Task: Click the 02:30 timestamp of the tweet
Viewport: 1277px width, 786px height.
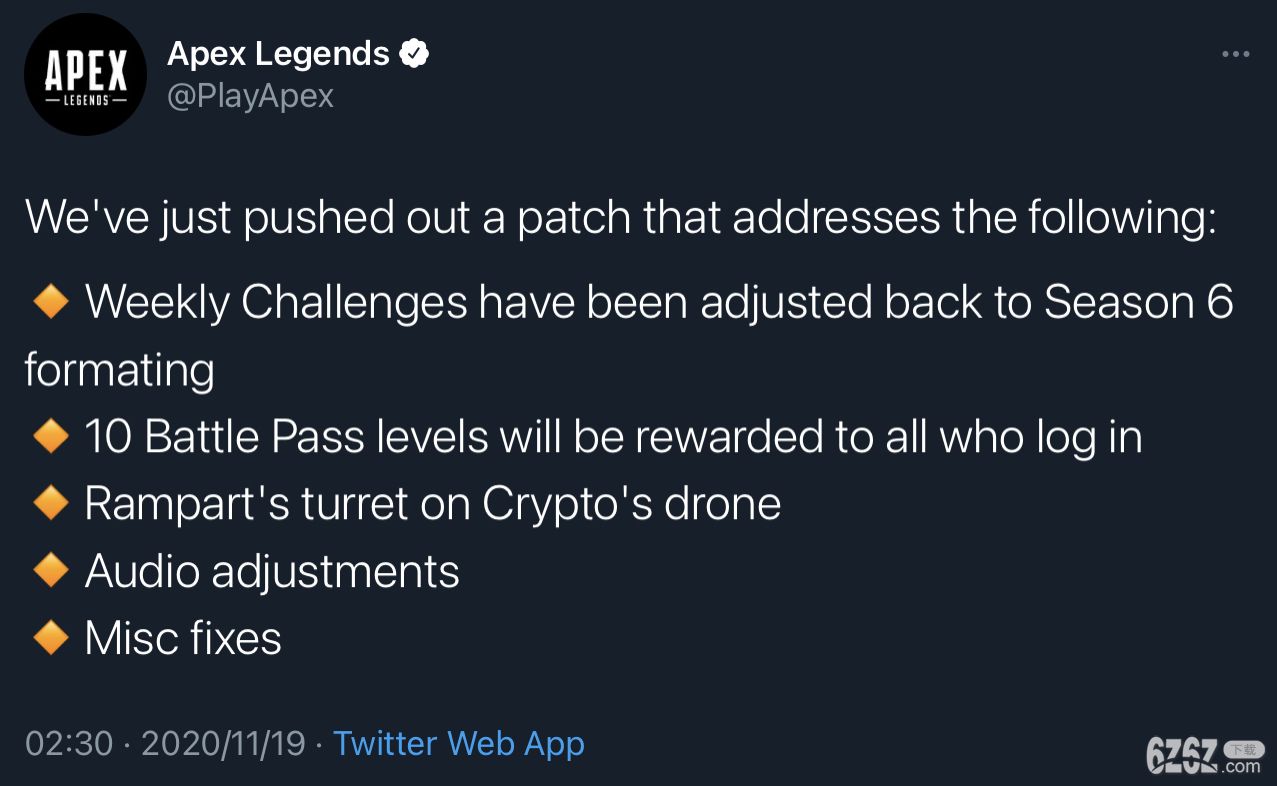Action: (69, 744)
